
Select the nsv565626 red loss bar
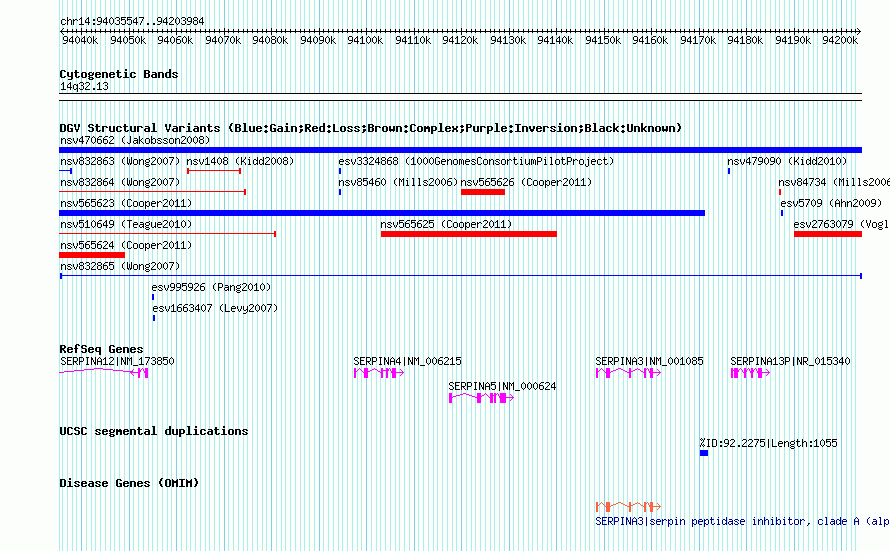[x=483, y=192]
